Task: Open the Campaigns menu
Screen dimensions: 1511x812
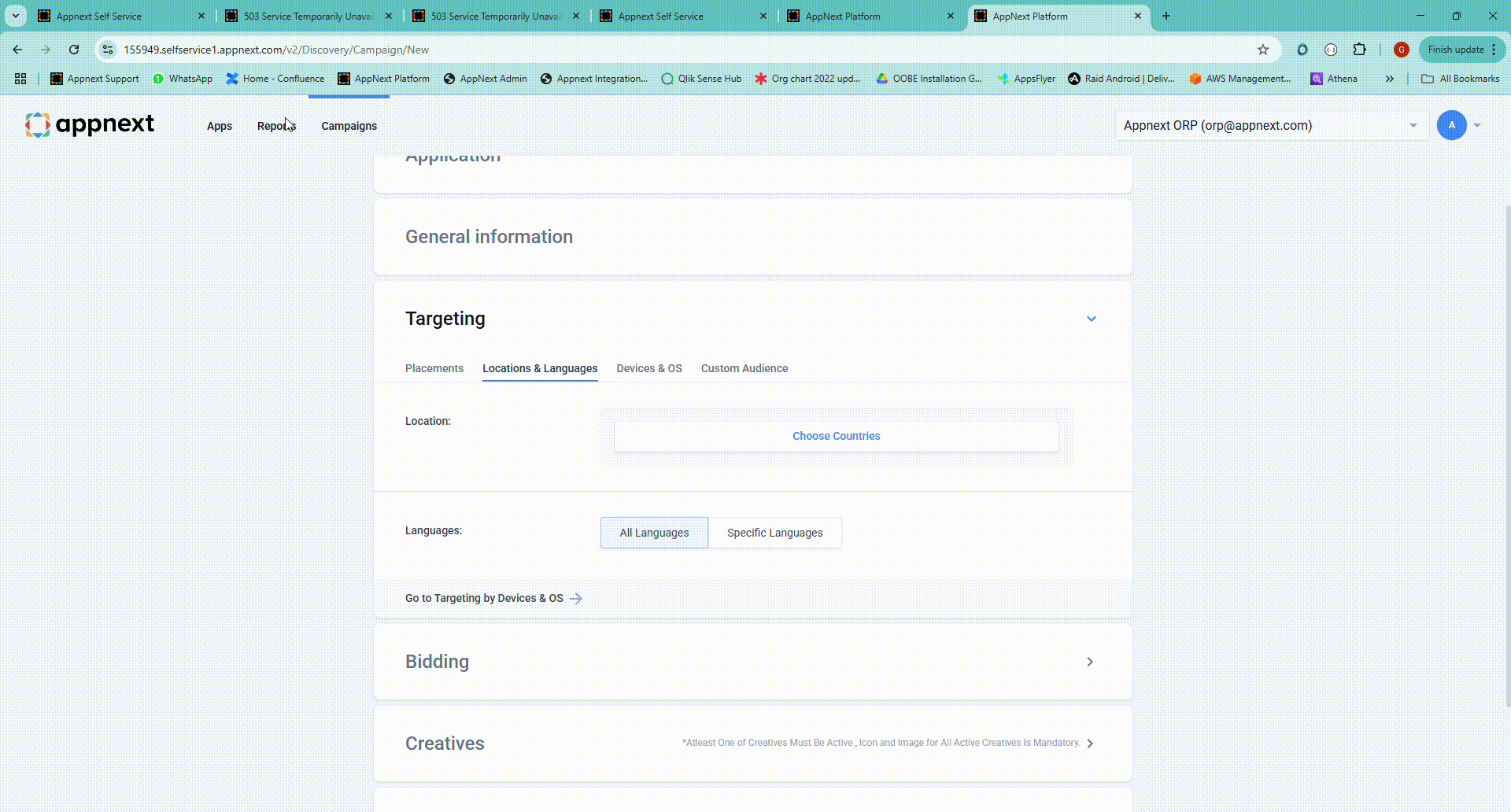Action: pyautogui.click(x=349, y=126)
